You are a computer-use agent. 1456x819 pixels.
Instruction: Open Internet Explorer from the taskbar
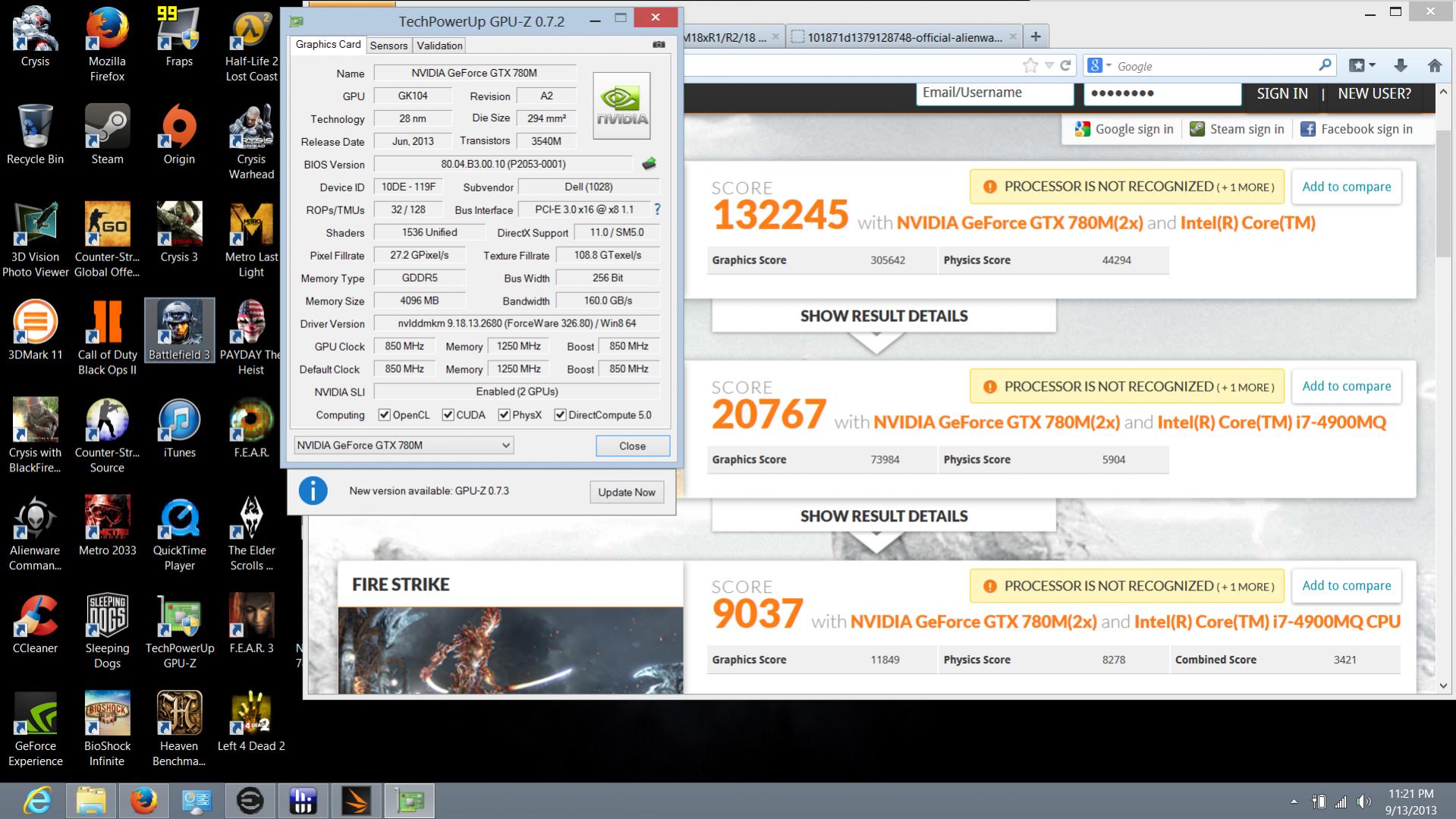coord(36,802)
